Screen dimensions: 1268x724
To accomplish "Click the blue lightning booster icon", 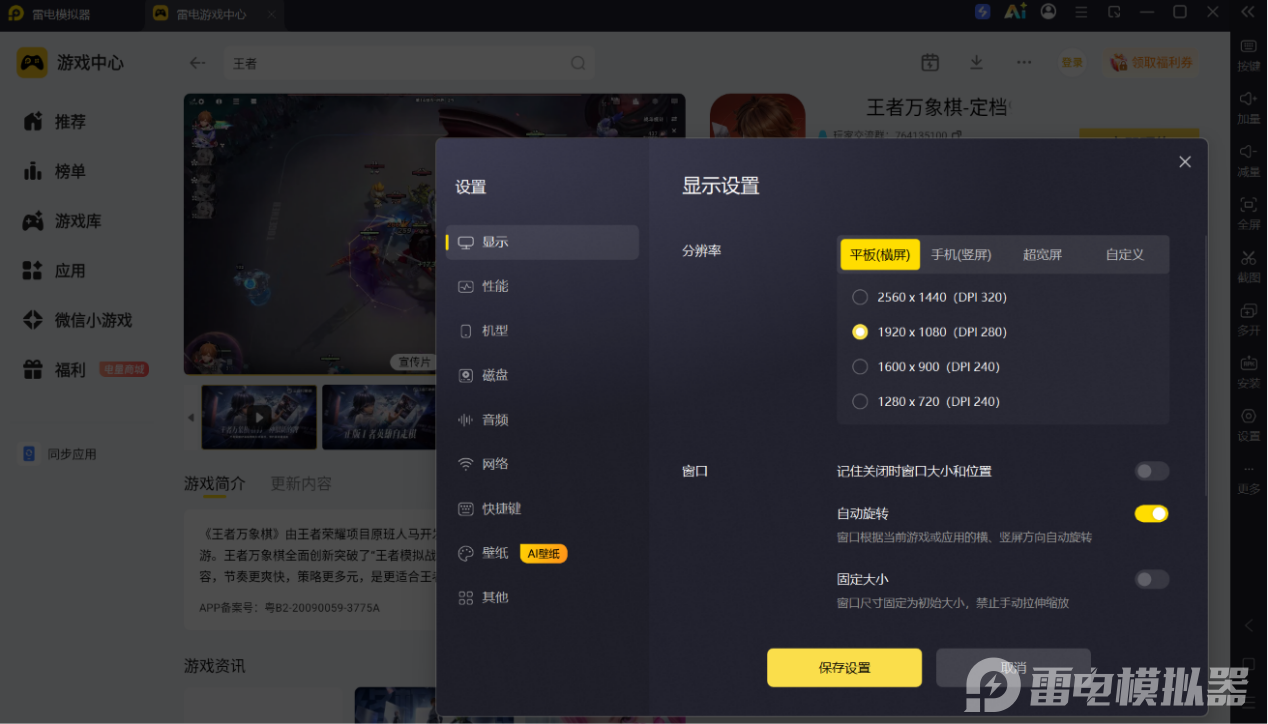I will coord(983,12).
